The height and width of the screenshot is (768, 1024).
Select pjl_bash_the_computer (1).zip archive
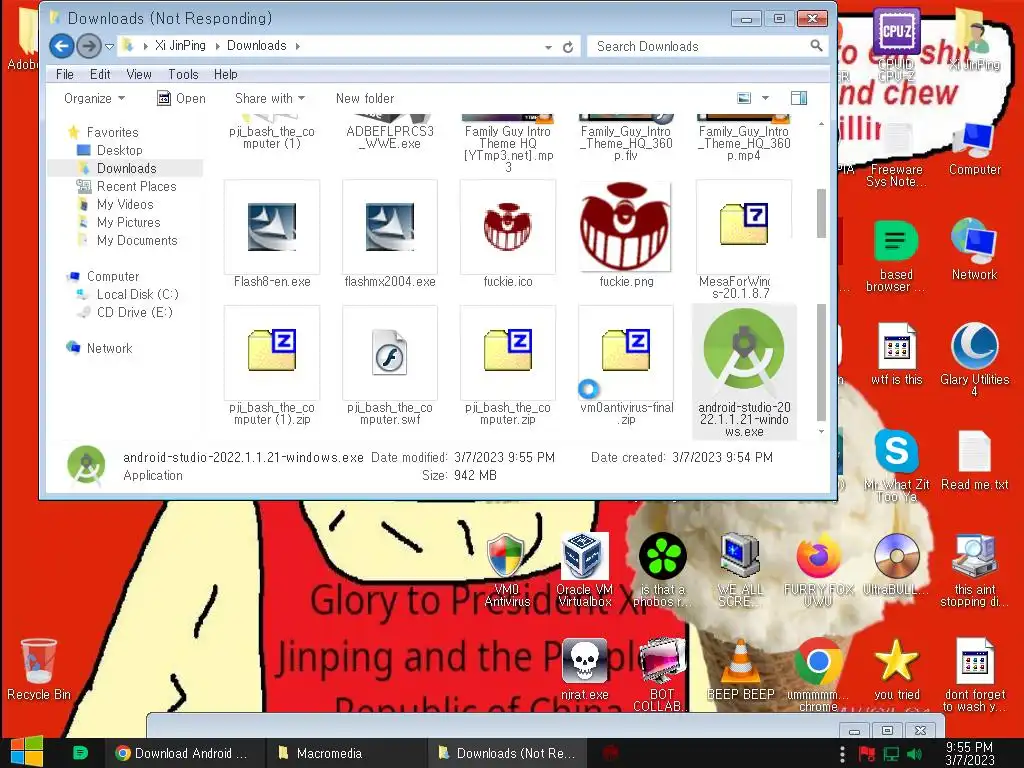272,350
